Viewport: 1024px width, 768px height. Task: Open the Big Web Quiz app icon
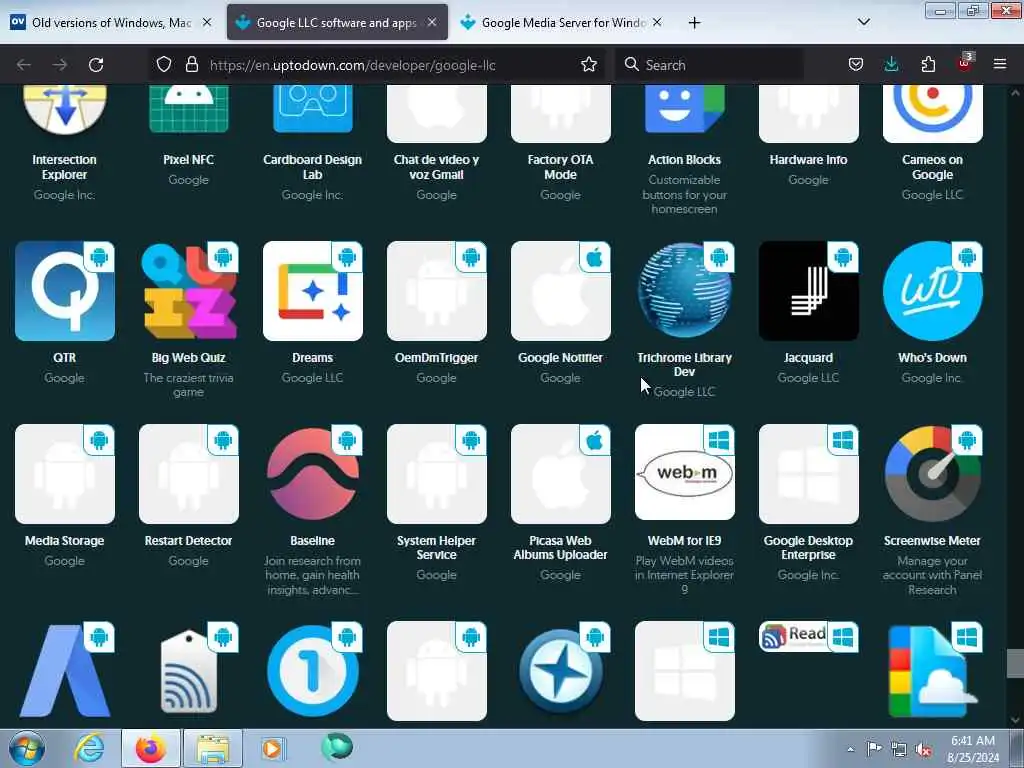click(189, 291)
